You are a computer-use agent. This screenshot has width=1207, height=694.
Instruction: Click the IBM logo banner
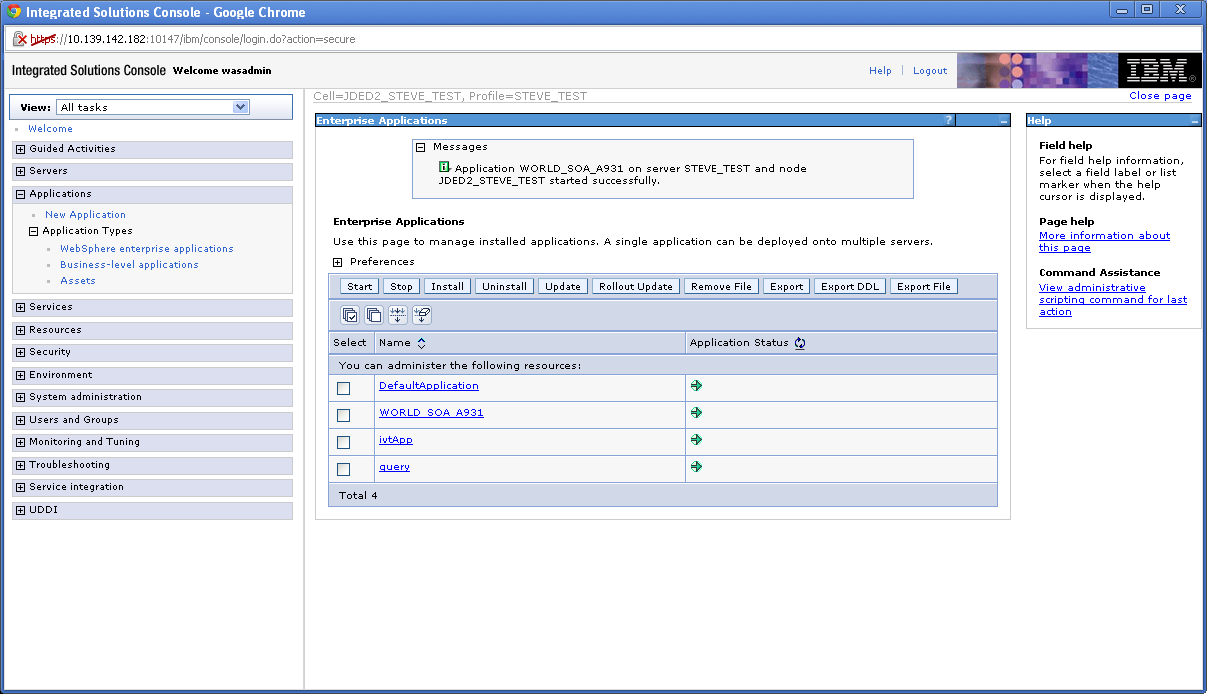click(x=1159, y=70)
